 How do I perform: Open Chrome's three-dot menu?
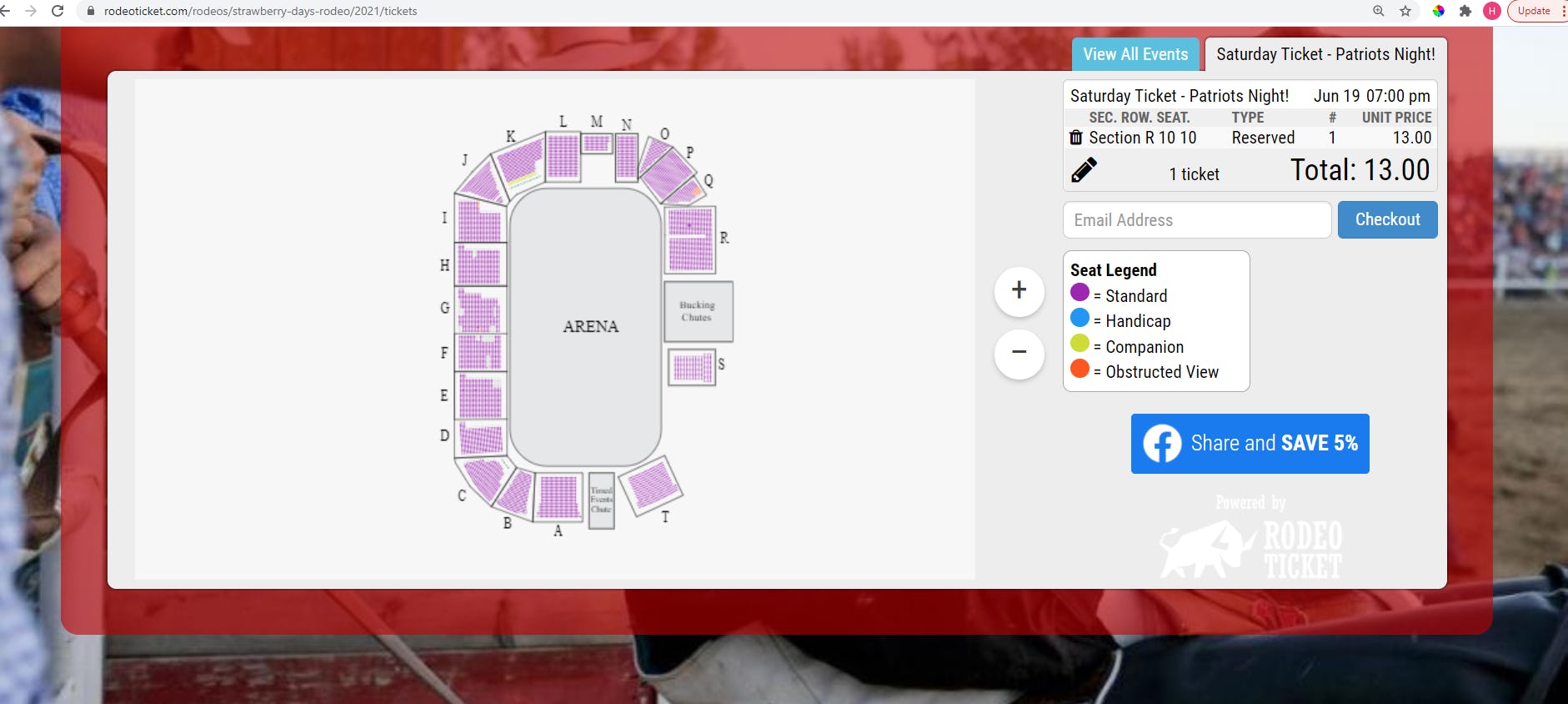[1561, 12]
